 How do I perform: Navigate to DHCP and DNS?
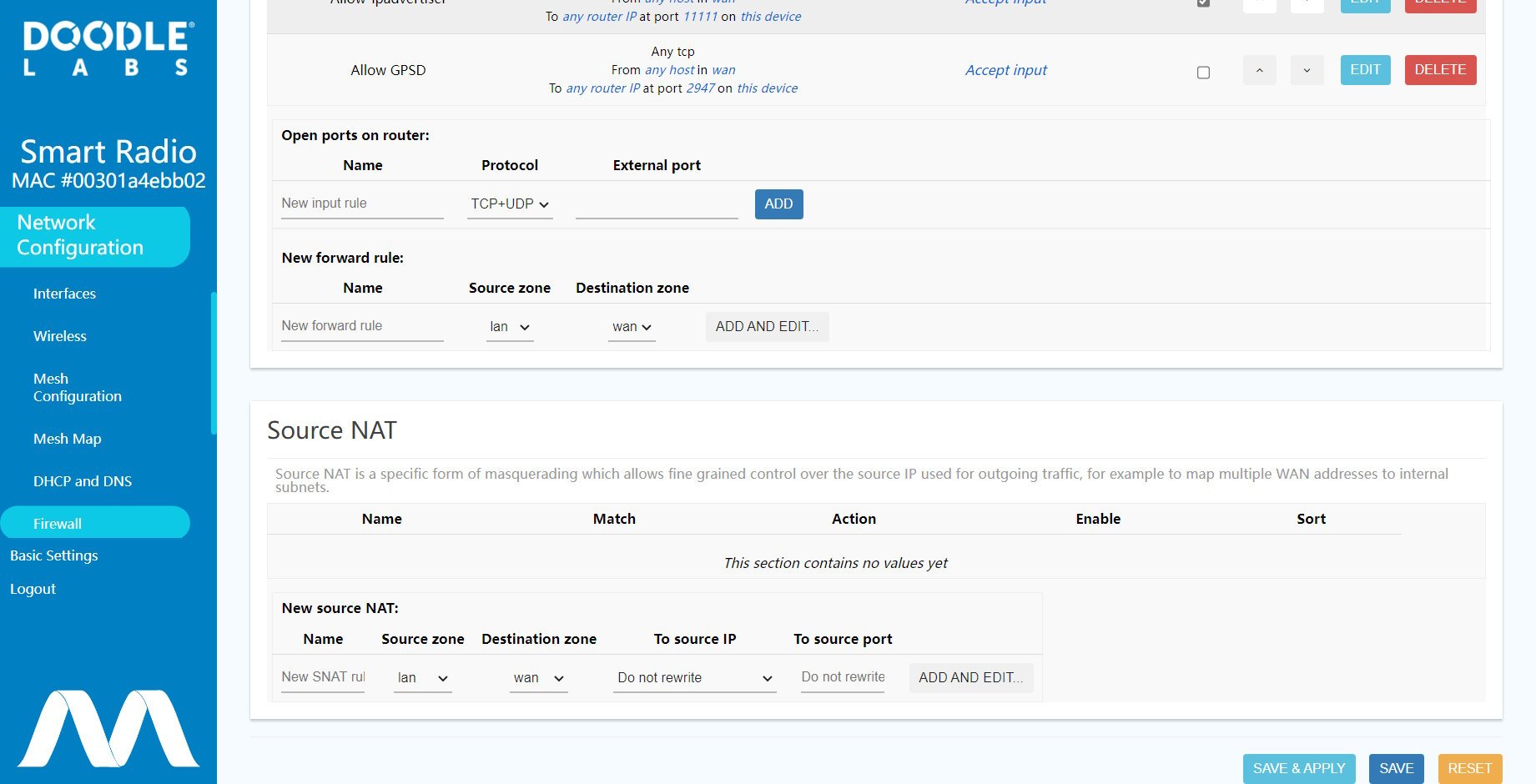click(83, 481)
